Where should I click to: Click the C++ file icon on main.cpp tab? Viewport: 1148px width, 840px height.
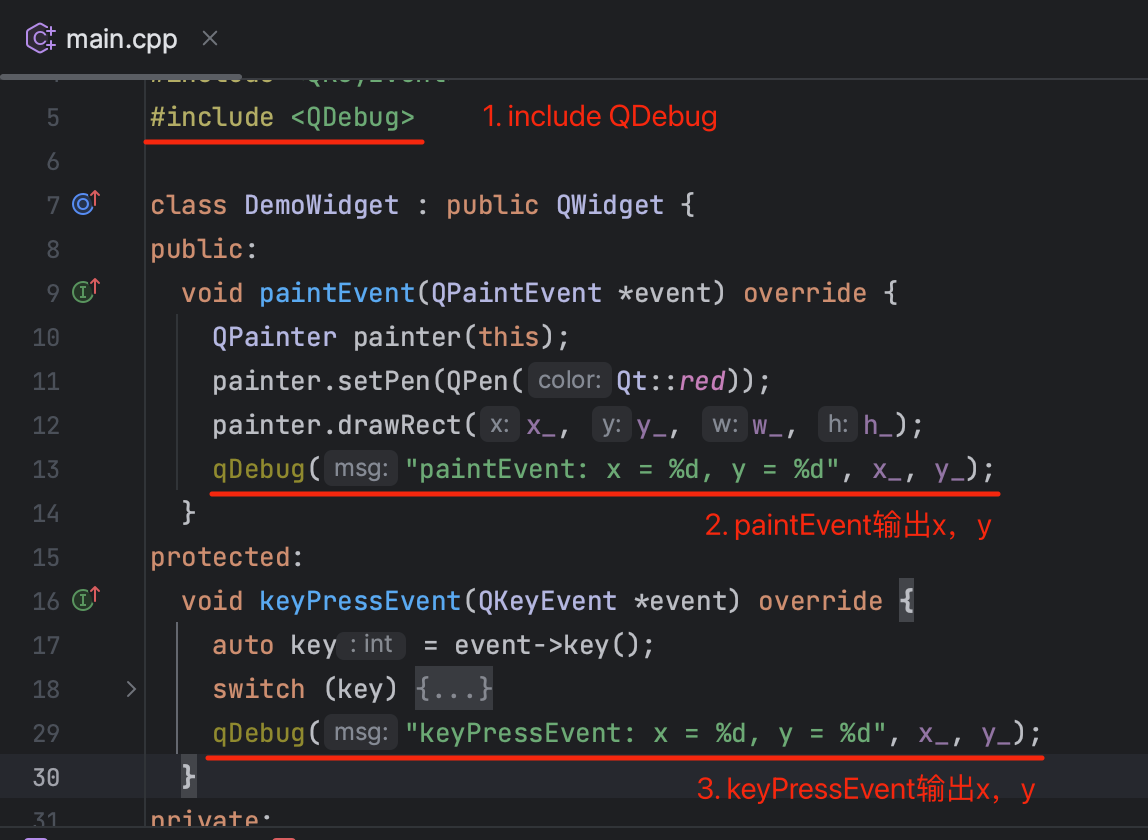(41, 38)
